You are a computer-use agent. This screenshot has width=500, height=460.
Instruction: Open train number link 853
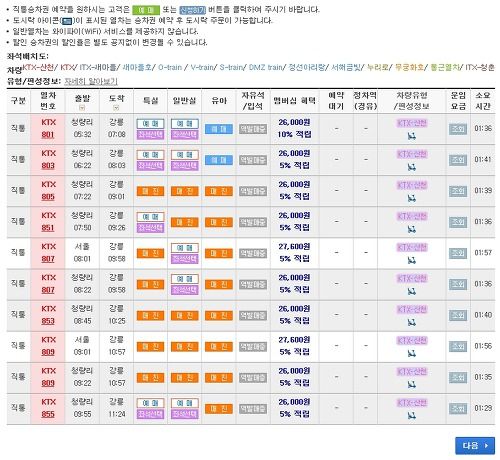pos(48,321)
